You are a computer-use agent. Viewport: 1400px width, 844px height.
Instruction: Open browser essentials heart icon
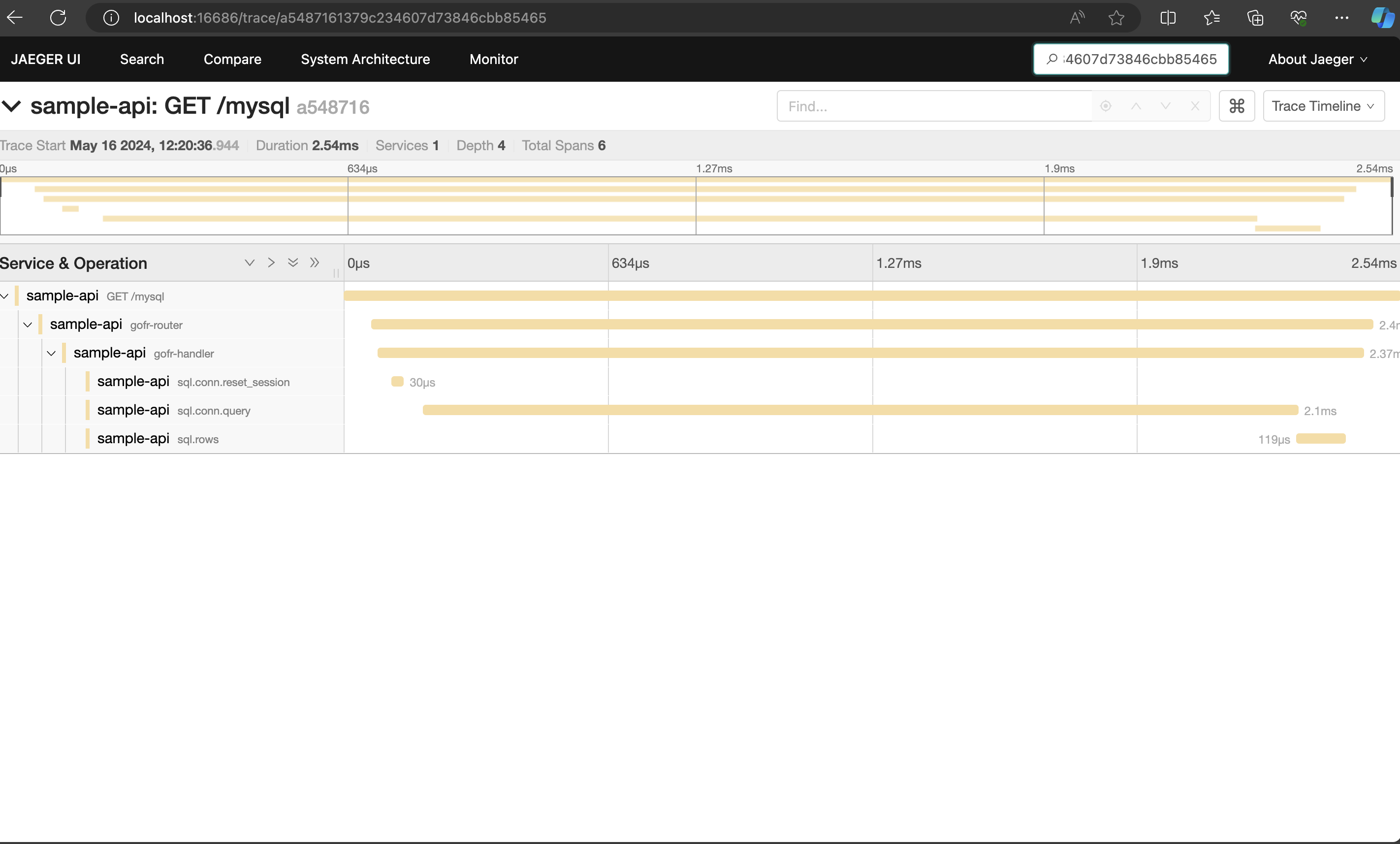(1298, 18)
